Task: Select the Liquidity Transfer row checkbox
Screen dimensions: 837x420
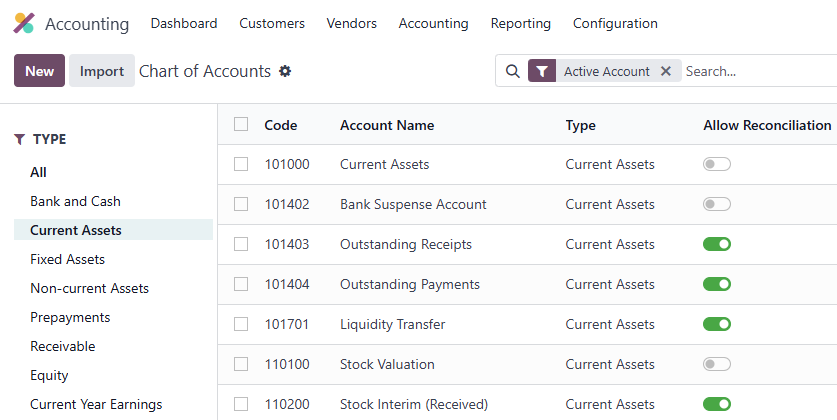Action: point(241,324)
